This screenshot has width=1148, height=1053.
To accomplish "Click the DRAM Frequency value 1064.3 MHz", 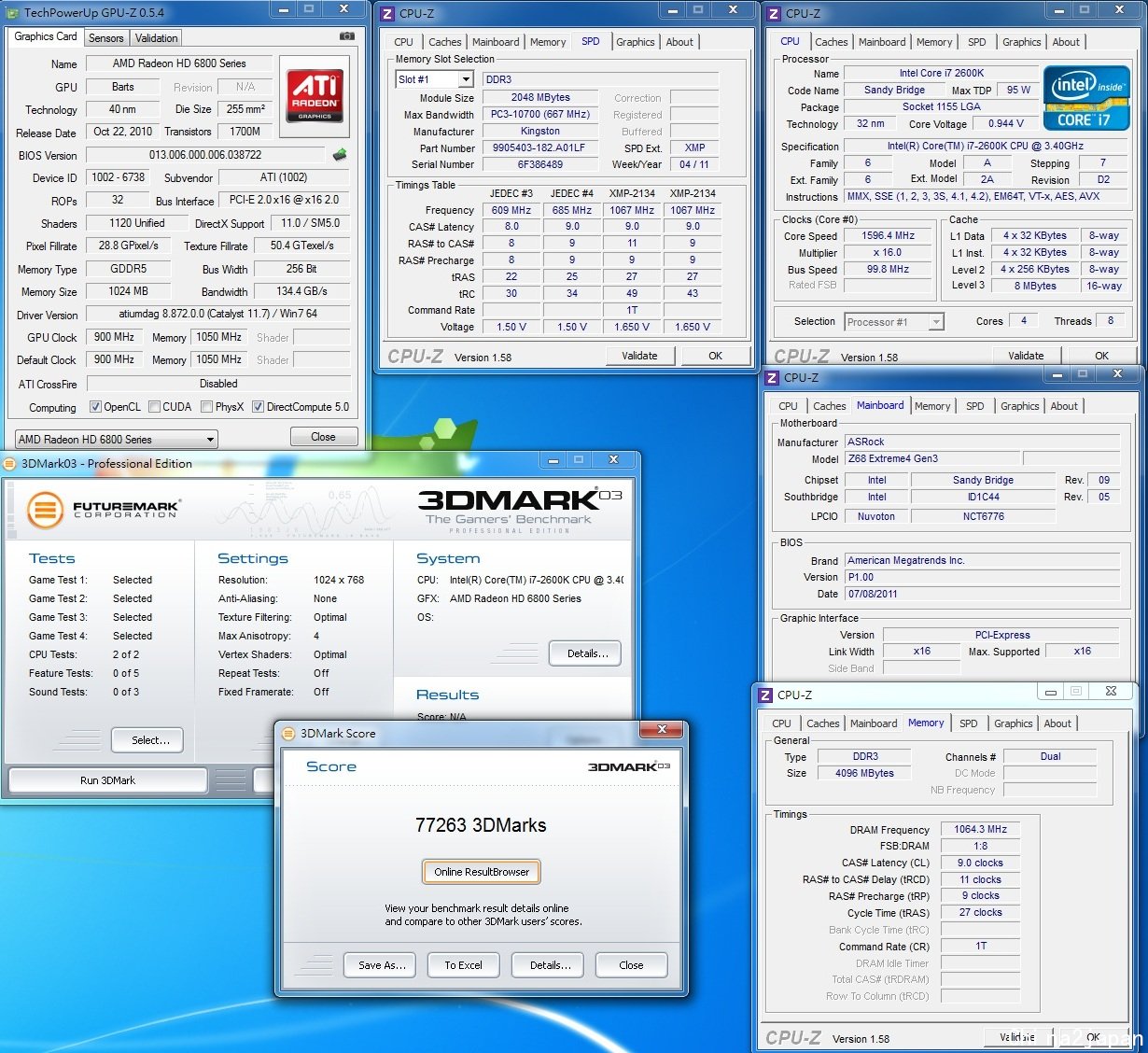I will coord(981,829).
